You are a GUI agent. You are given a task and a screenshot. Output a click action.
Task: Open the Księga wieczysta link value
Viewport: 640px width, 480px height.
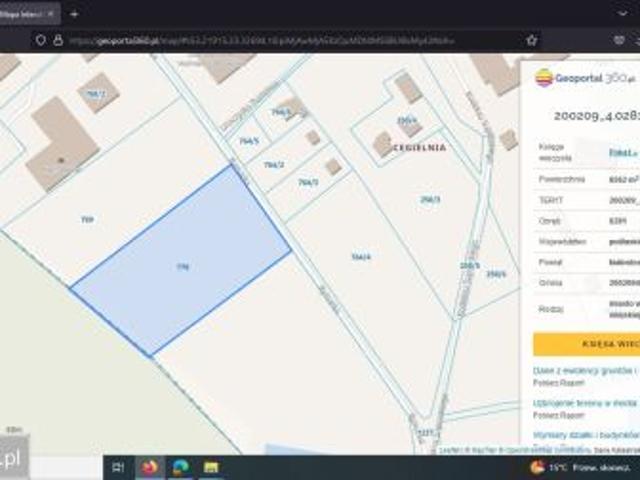(x=623, y=153)
